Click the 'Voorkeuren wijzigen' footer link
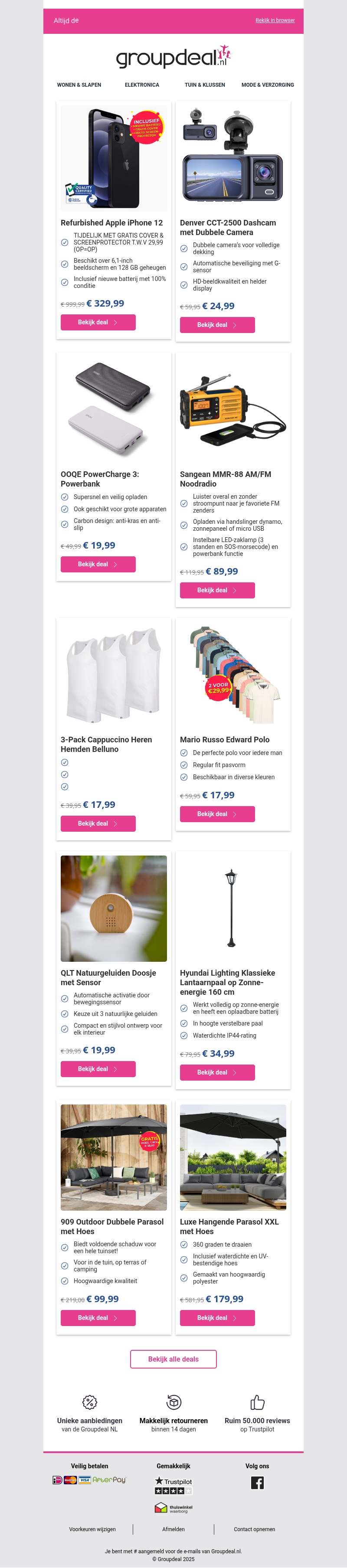The width and height of the screenshot is (347, 1568). pos(92,1529)
